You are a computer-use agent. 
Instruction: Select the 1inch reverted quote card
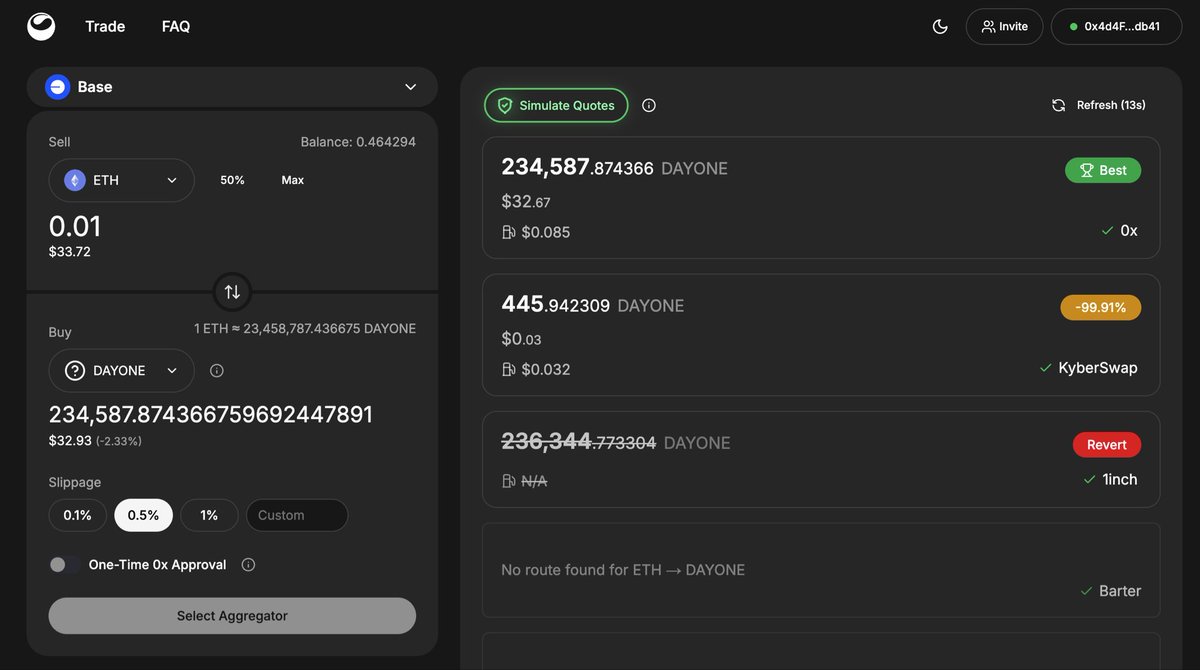(x=821, y=460)
